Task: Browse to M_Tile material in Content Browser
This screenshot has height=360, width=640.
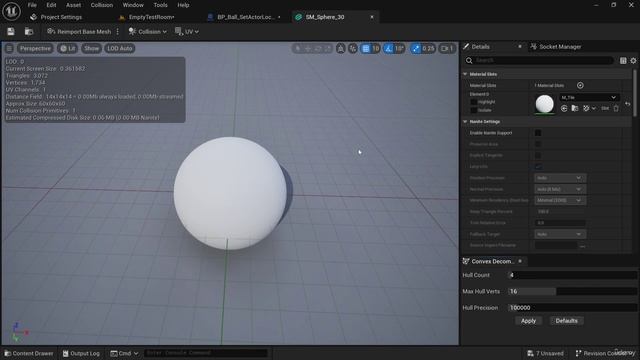Action: click(575, 108)
